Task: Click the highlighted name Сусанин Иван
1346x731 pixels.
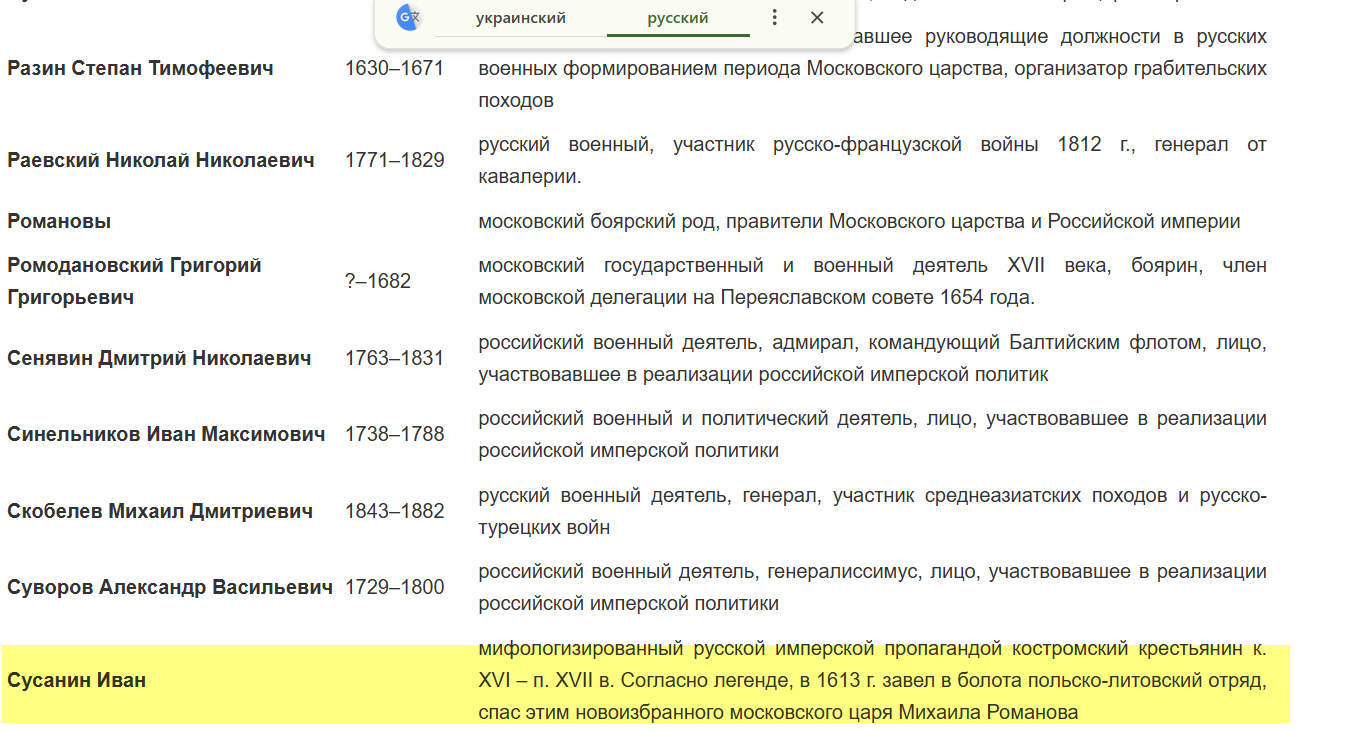Action: (x=76, y=680)
